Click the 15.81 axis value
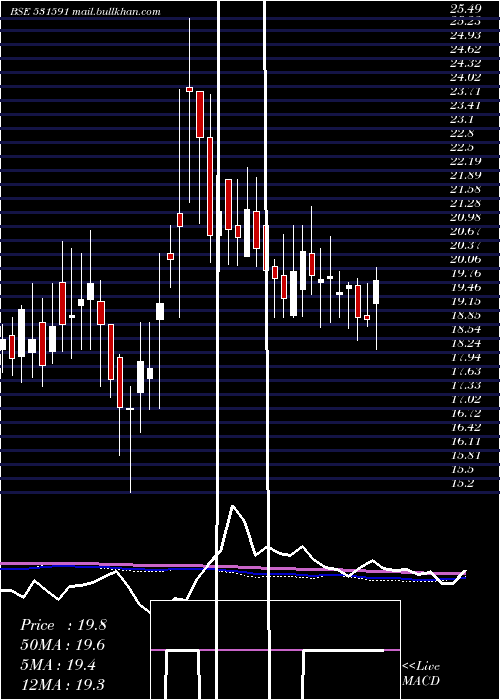 click(466, 455)
